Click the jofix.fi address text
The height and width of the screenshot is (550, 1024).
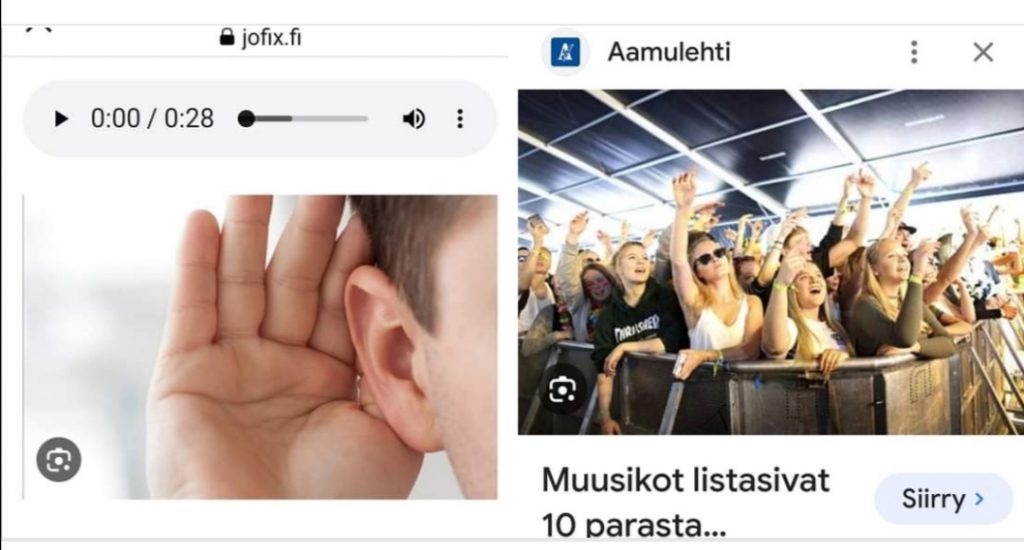tap(271, 37)
